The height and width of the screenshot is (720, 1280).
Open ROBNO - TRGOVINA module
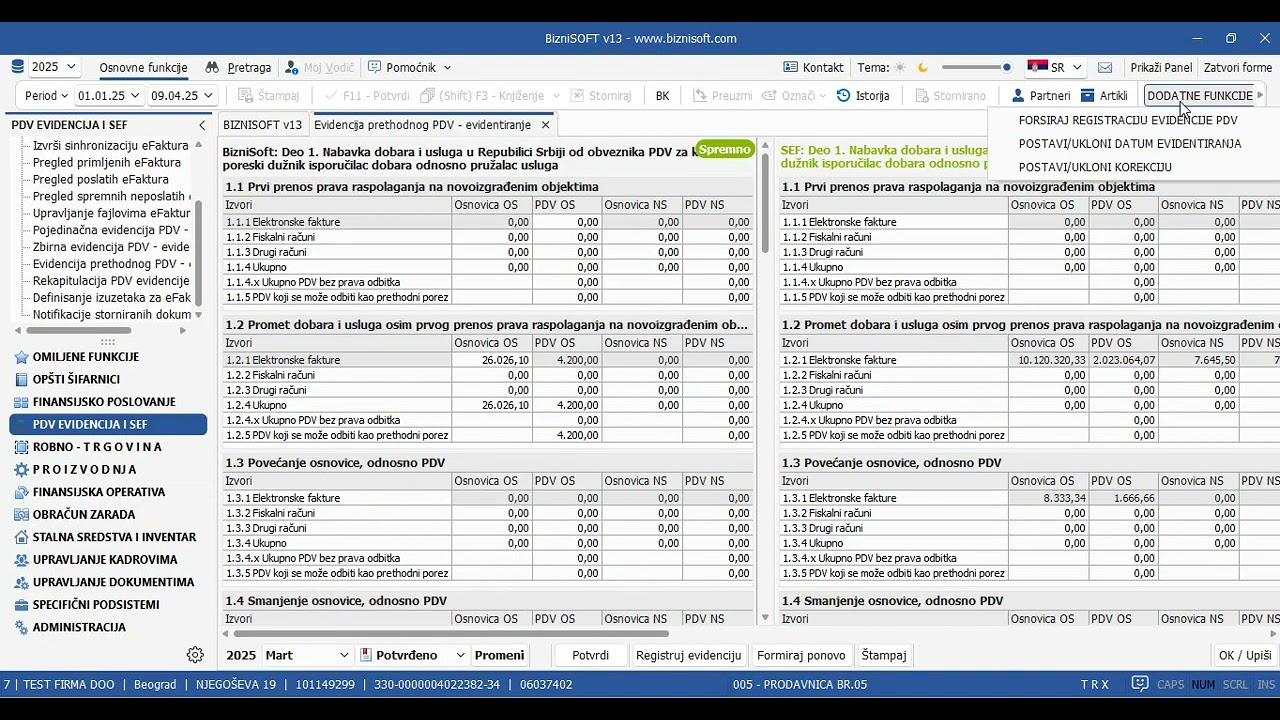point(88,447)
